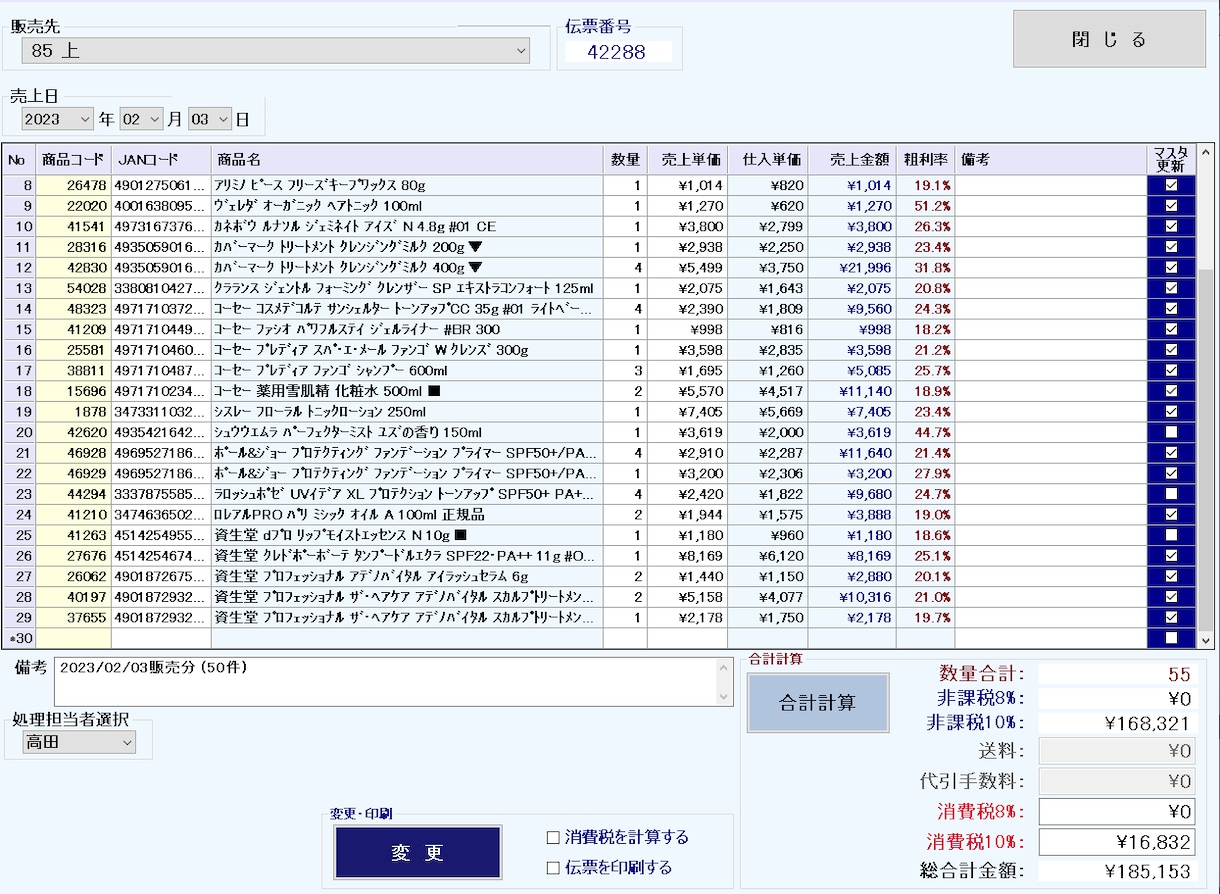Click sales price ¥5,570 in row 18
The width and height of the screenshot is (1220, 894).
[687, 391]
